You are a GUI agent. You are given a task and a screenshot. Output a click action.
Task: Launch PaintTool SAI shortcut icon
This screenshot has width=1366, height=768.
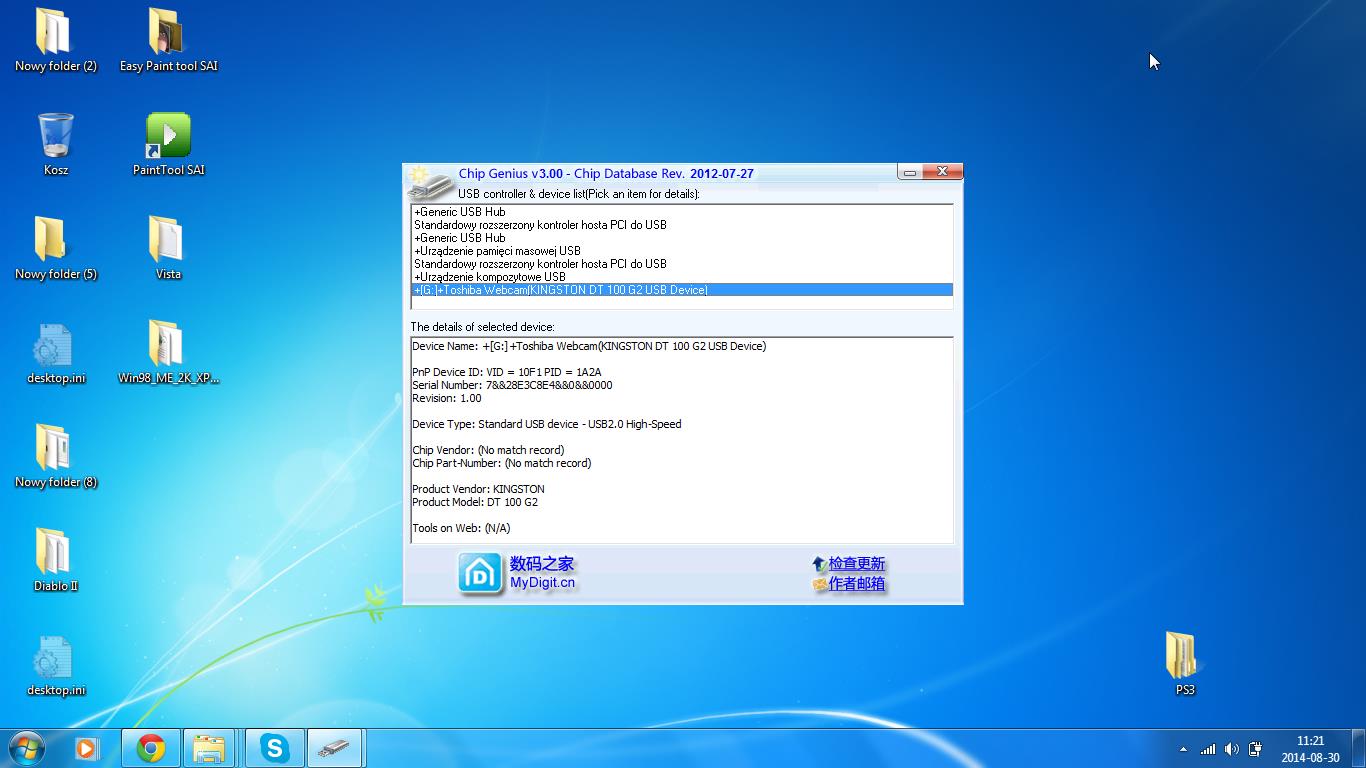168,145
